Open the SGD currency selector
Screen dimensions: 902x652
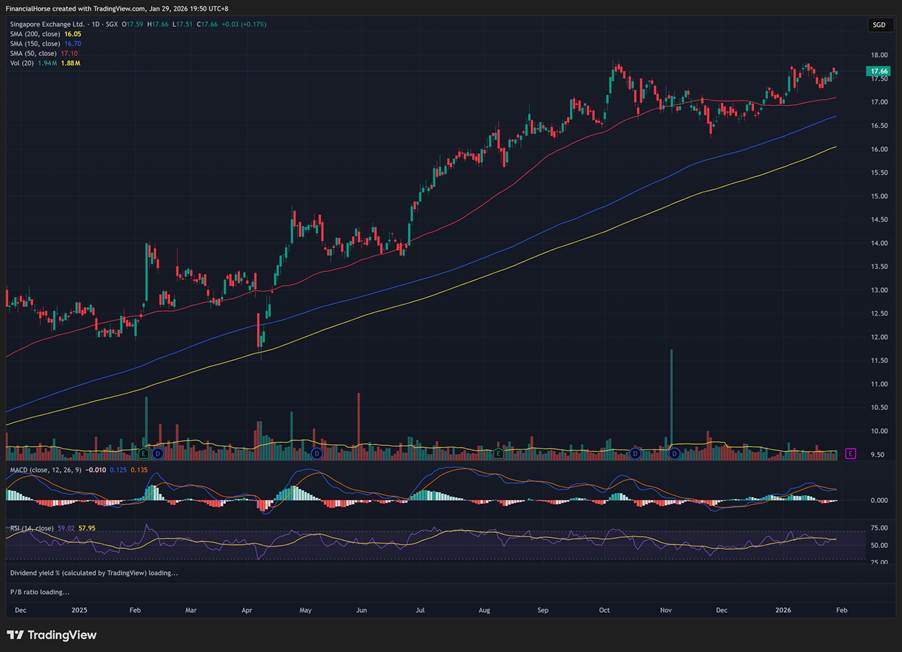point(878,24)
